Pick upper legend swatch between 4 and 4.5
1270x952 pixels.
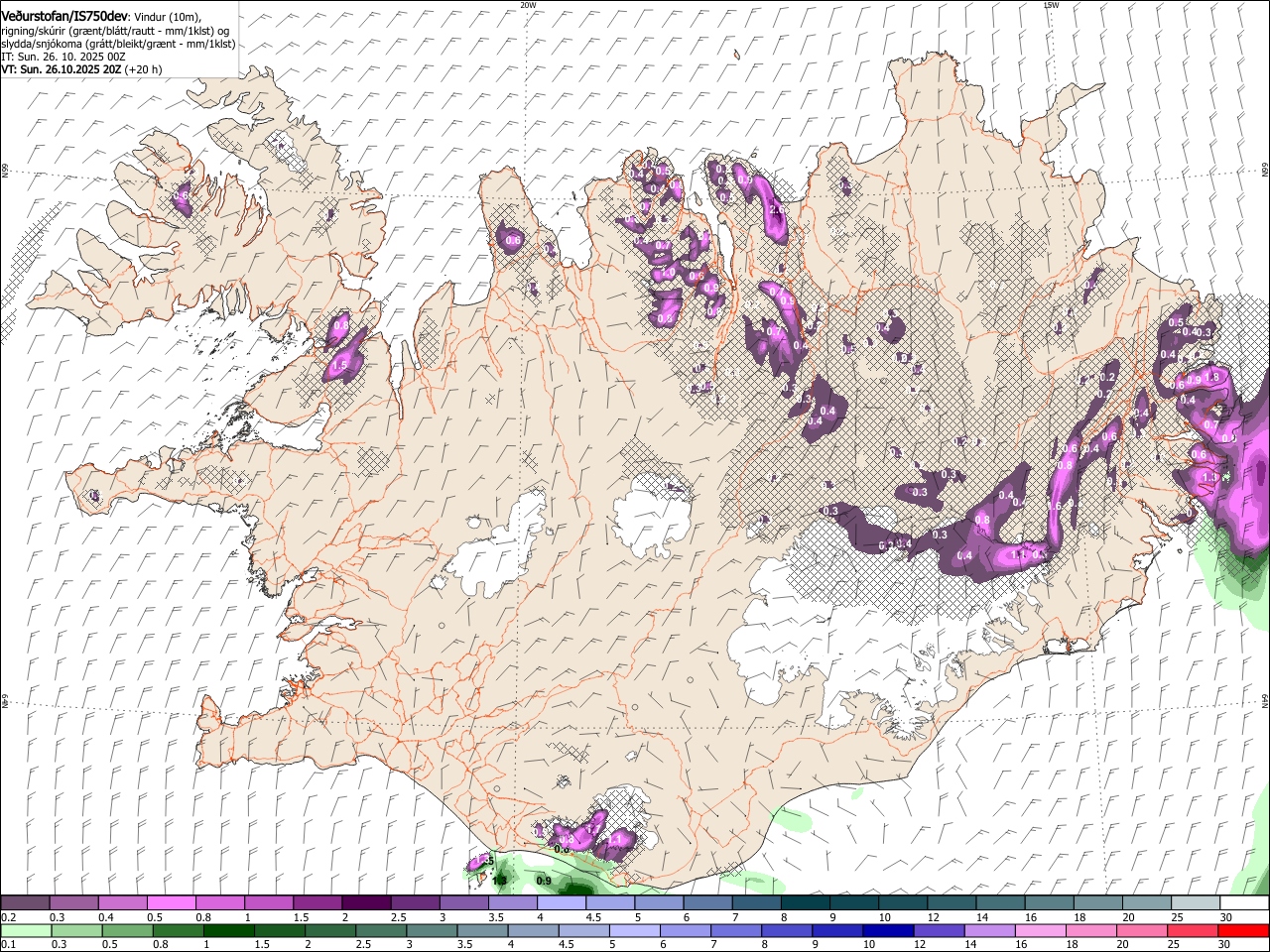[x=562, y=902]
